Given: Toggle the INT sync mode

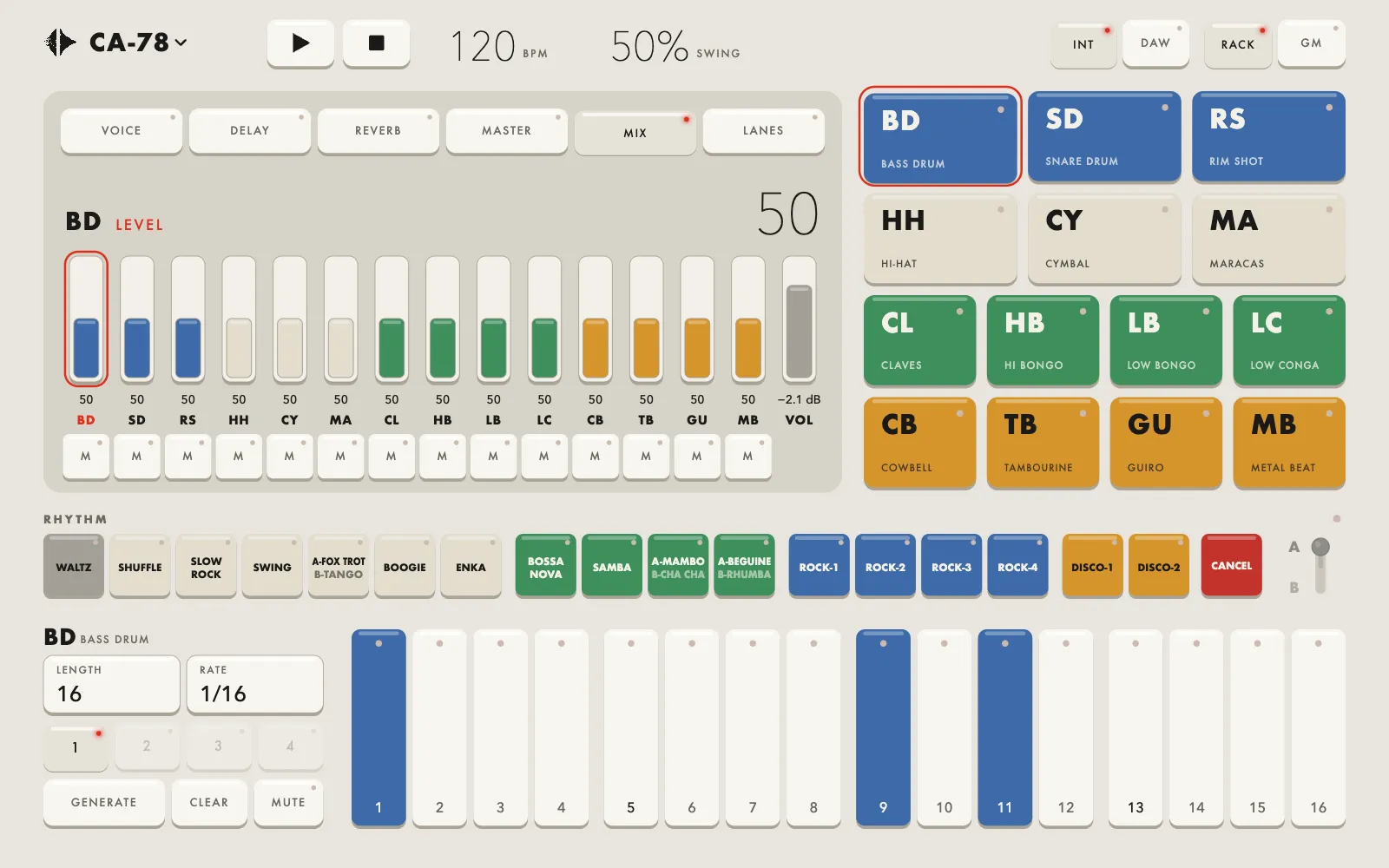Looking at the screenshot, I should (x=1083, y=45).
